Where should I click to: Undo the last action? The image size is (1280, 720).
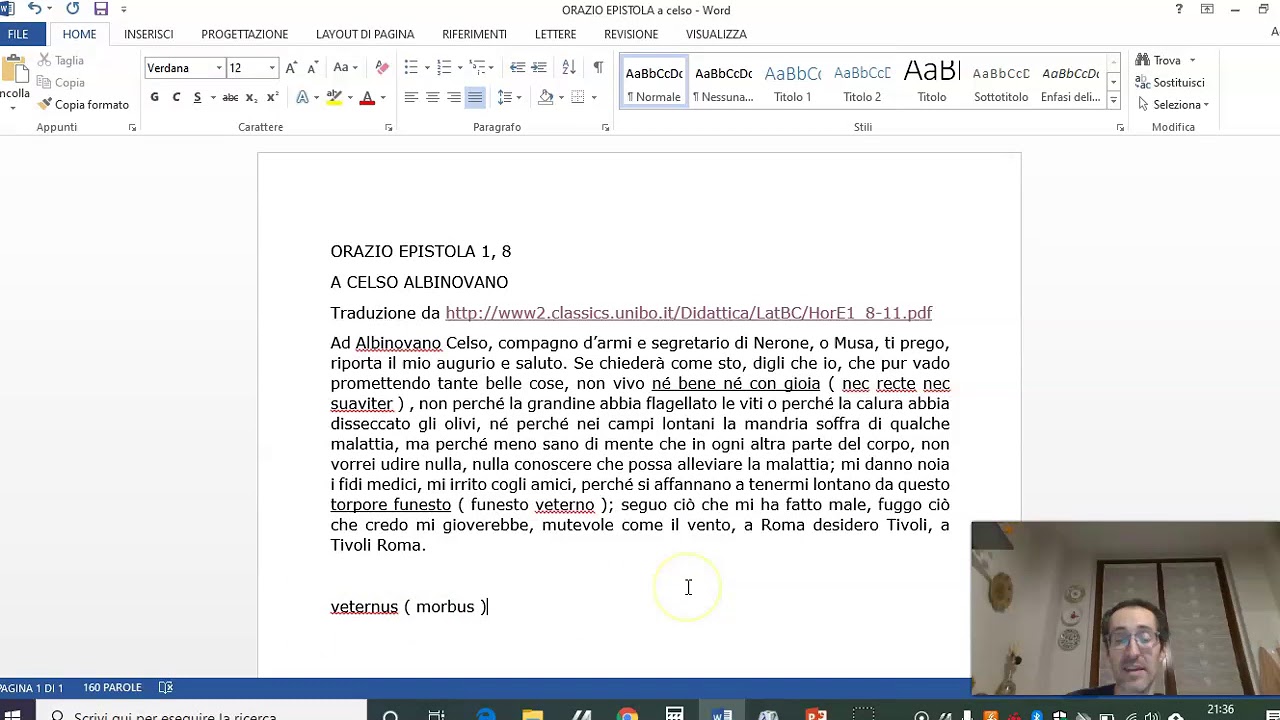coord(34,9)
